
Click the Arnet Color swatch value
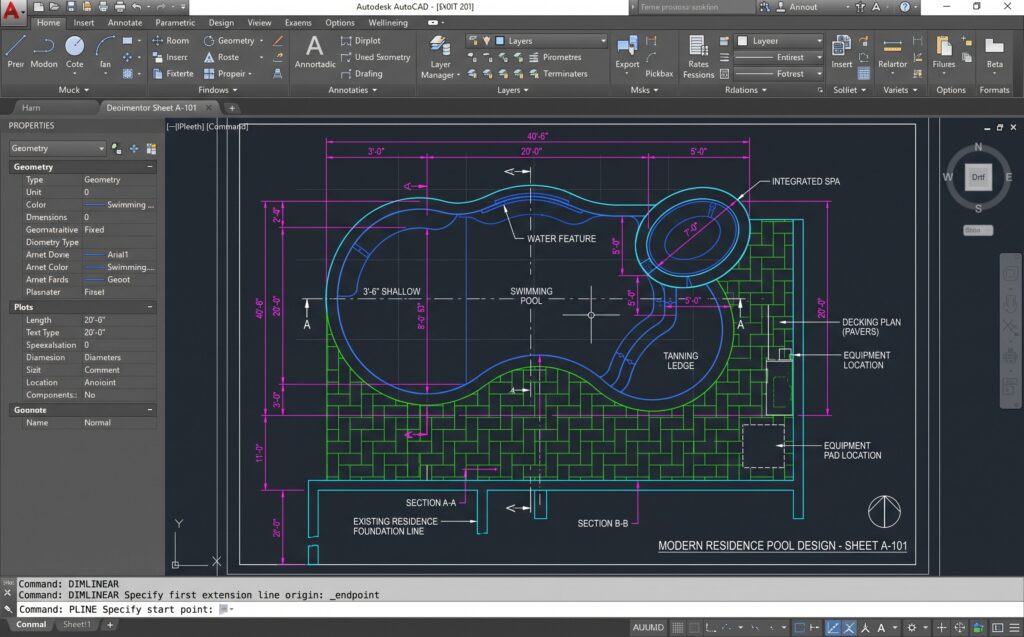click(120, 267)
